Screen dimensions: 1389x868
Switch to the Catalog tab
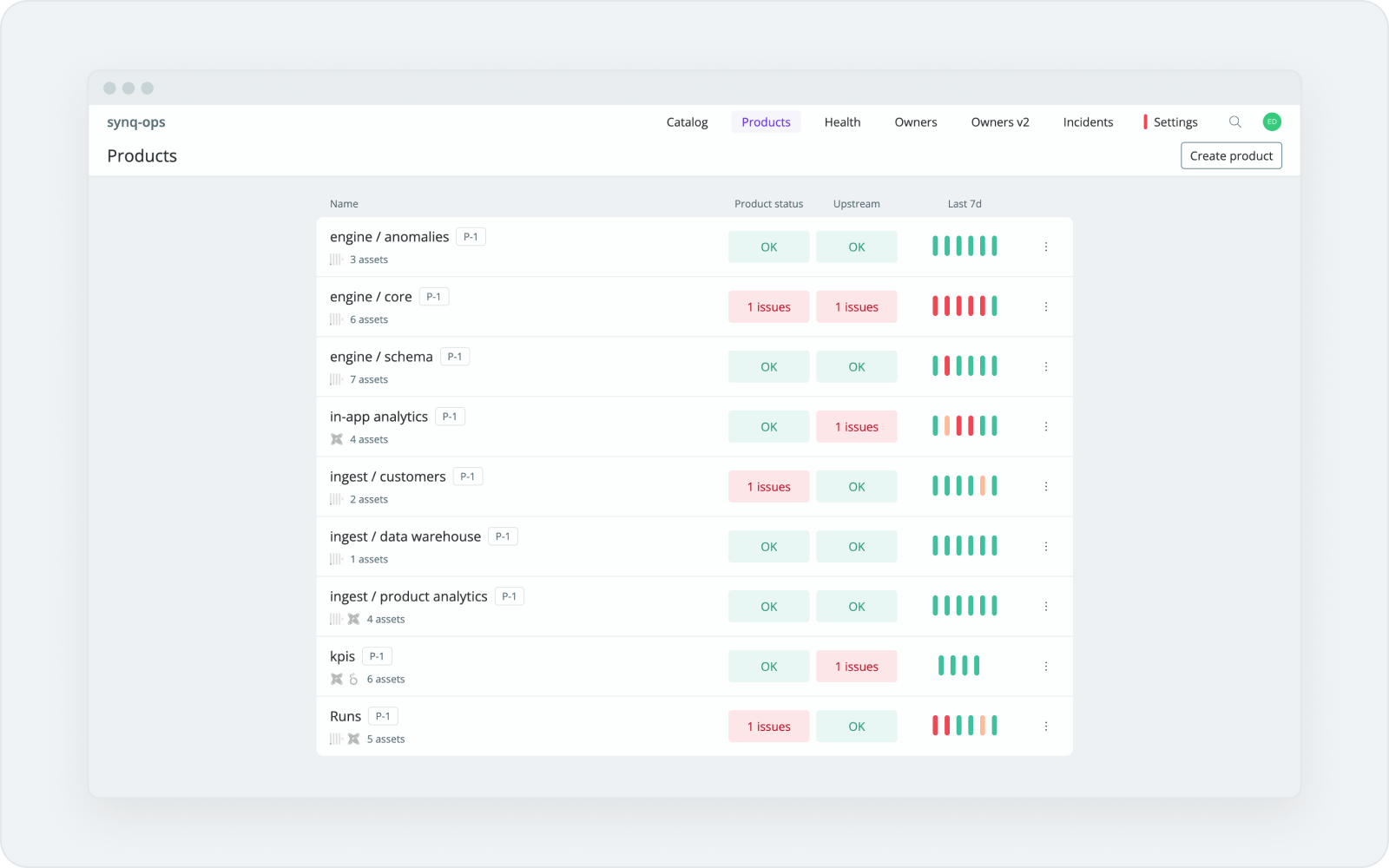(686, 122)
